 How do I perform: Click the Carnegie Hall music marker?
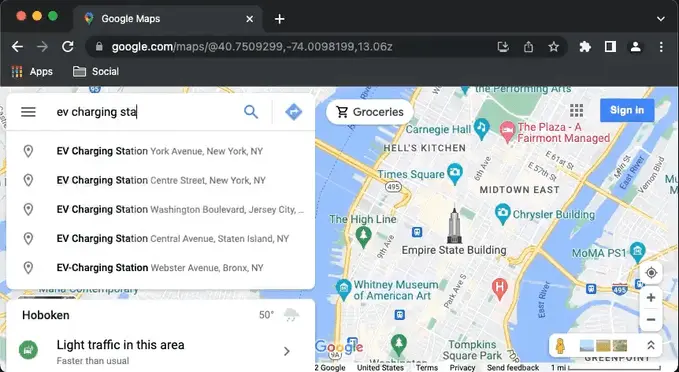click(x=482, y=129)
